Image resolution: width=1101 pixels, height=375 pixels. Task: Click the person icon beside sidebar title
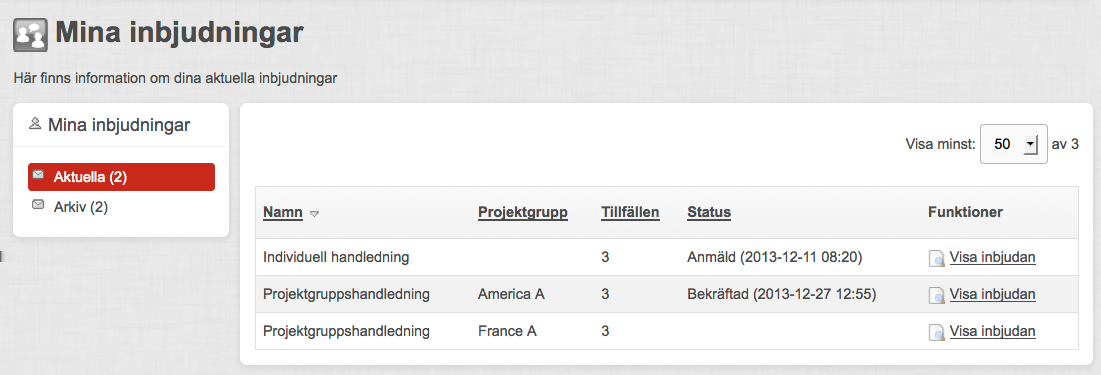pos(35,124)
